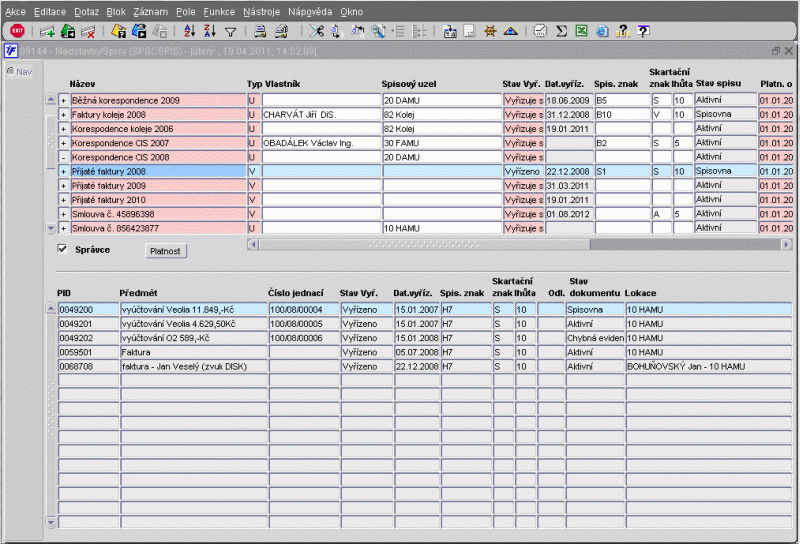This screenshot has height=544, width=800.
Task: Click the Internet Explorer document icon
Action: 602,32
